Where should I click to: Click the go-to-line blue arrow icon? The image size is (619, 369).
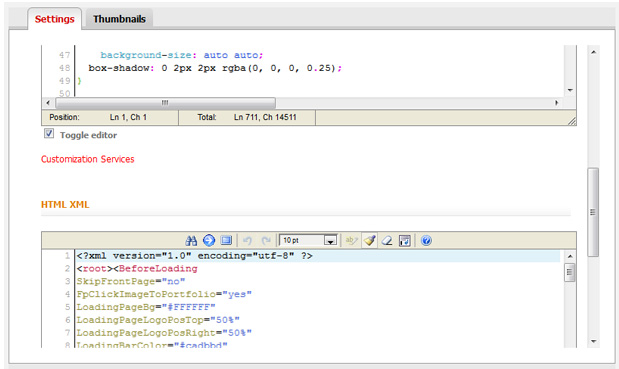[x=209, y=240]
